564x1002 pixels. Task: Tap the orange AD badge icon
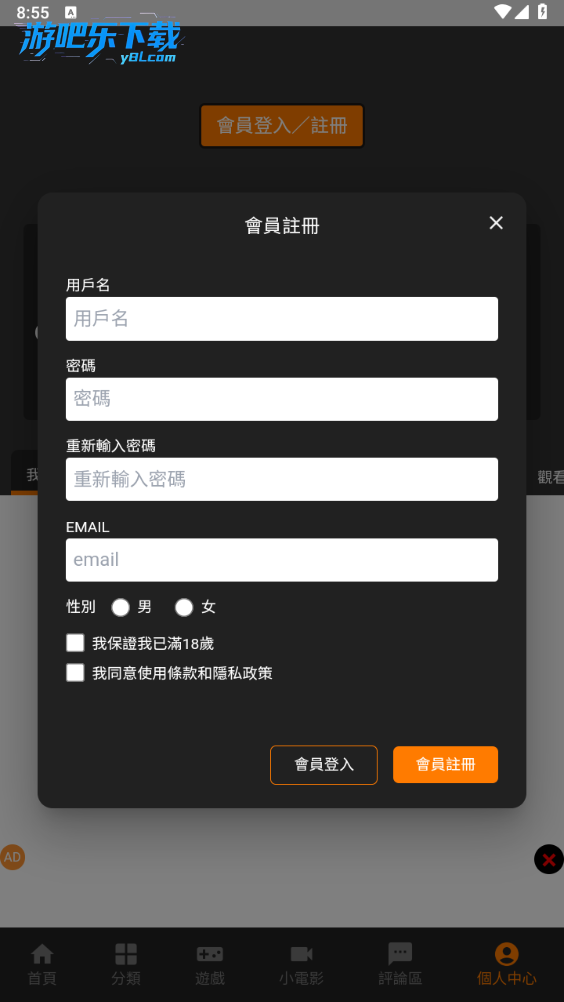click(12, 858)
